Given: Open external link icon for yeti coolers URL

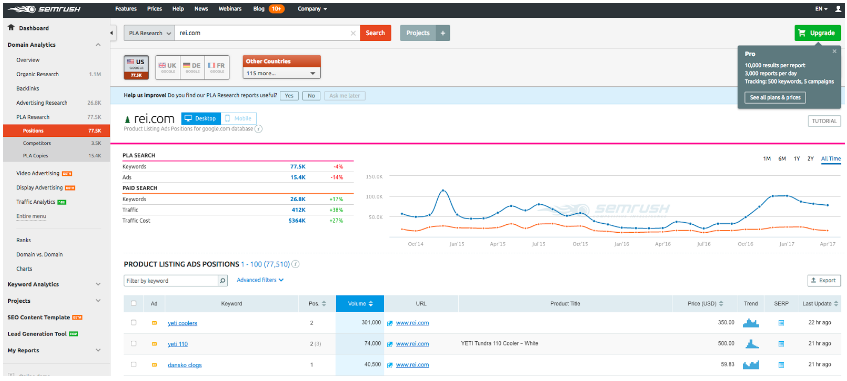Looking at the screenshot, I should (x=389, y=323).
